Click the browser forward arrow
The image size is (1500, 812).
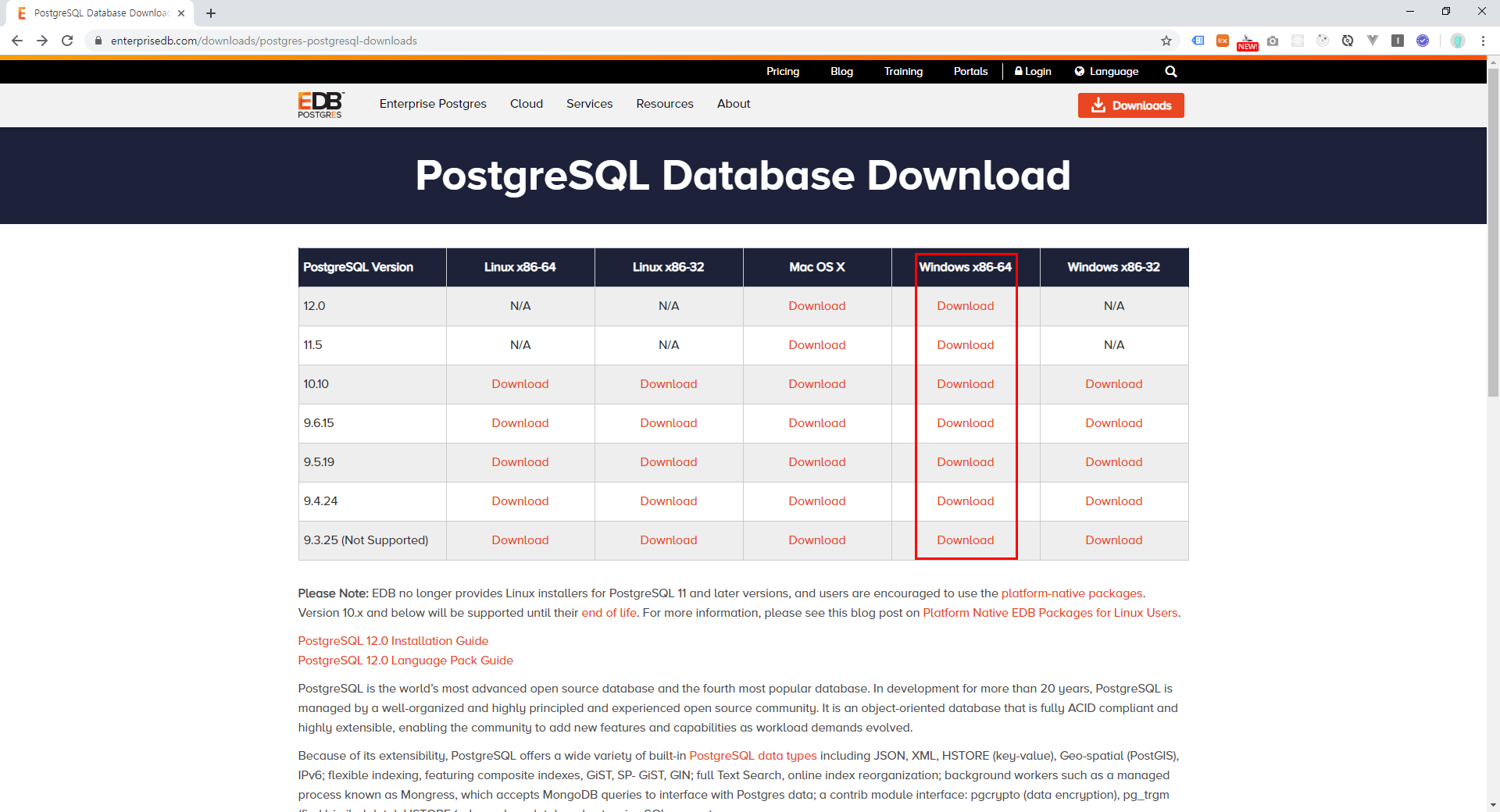[42, 41]
